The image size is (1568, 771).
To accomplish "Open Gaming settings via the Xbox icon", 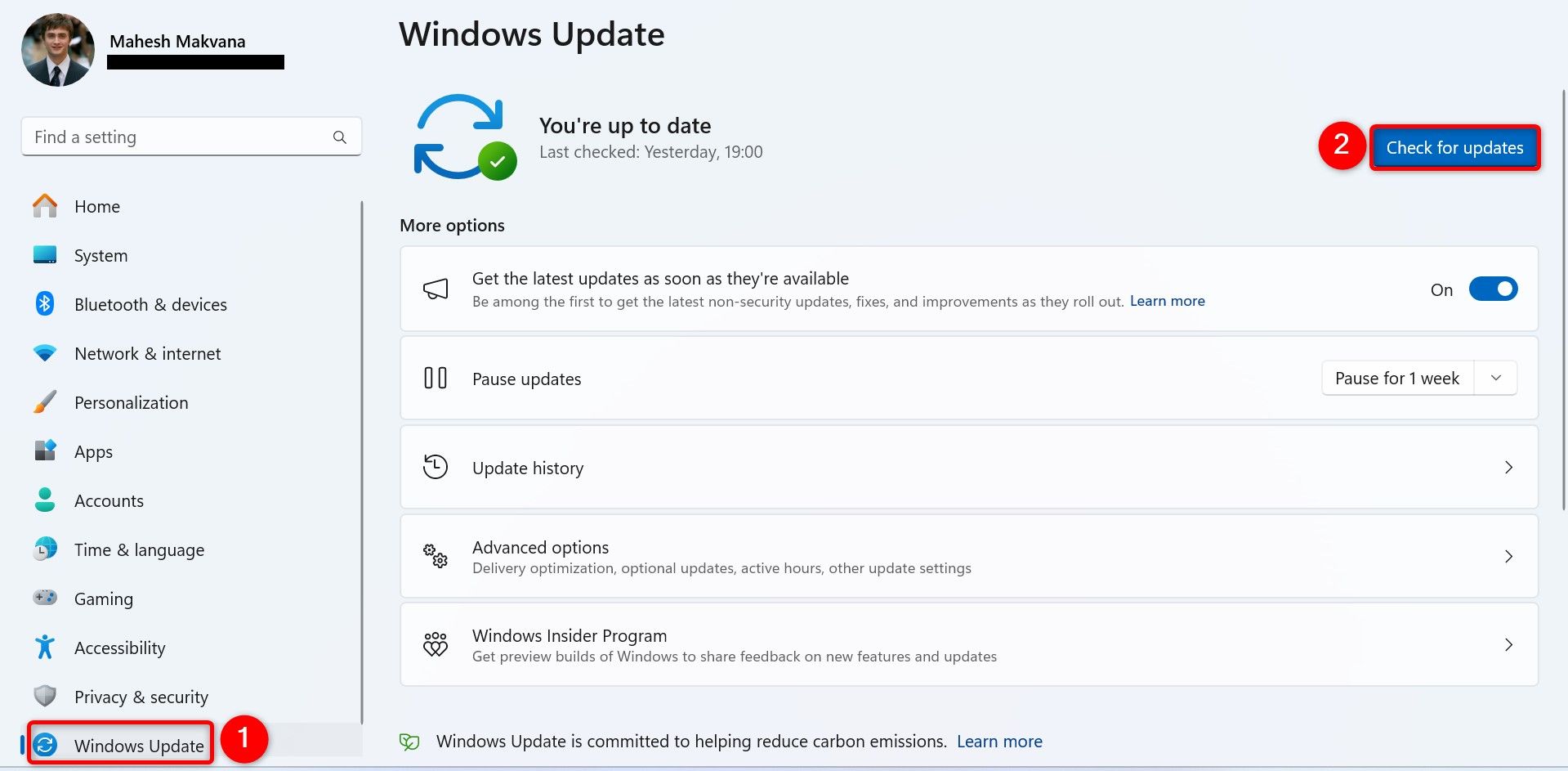I will click(45, 598).
